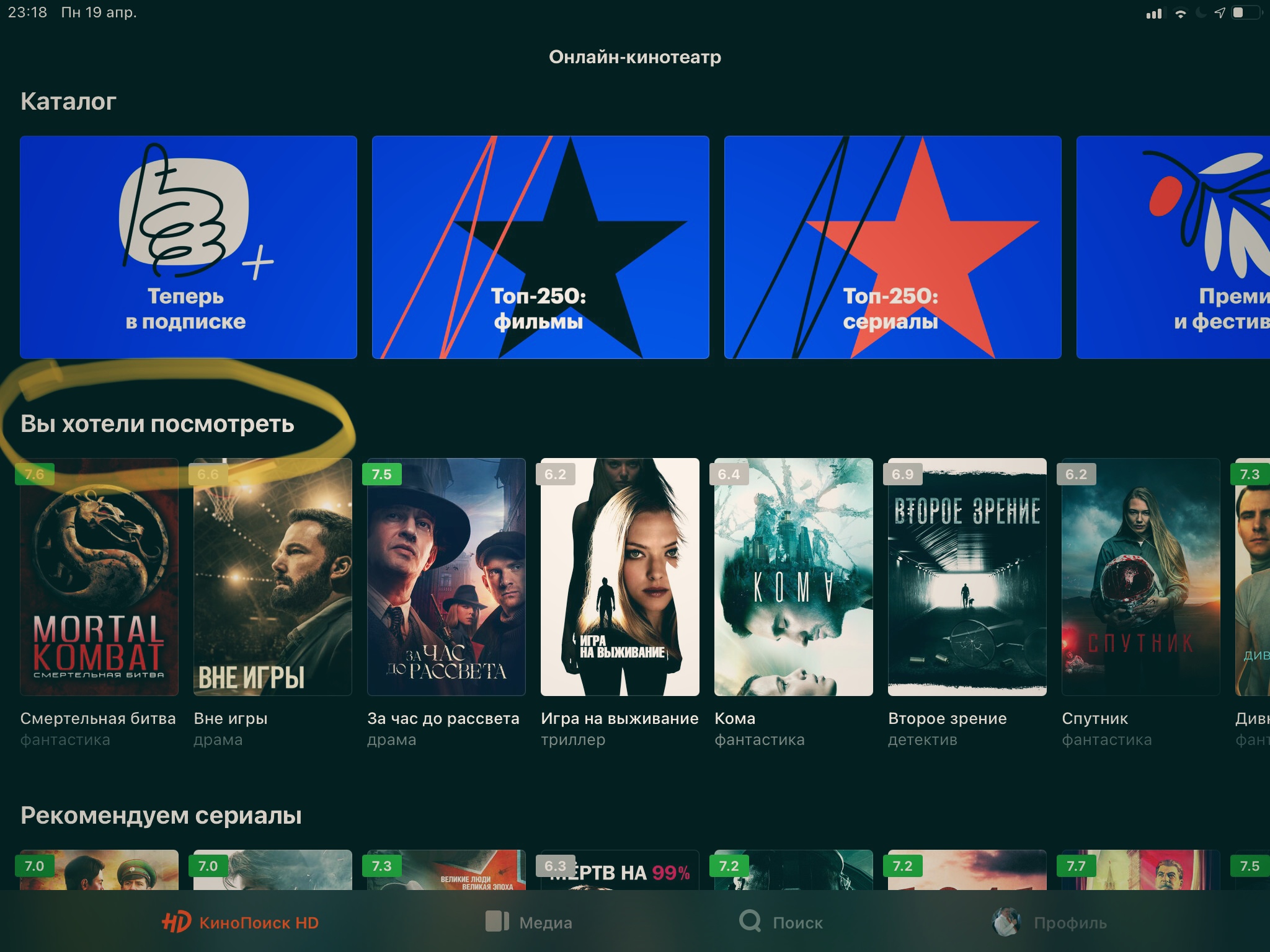Tap the 6.2 rating badge on Игра на выживание
Image resolution: width=1270 pixels, height=952 pixels.
[x=555, y=474]
